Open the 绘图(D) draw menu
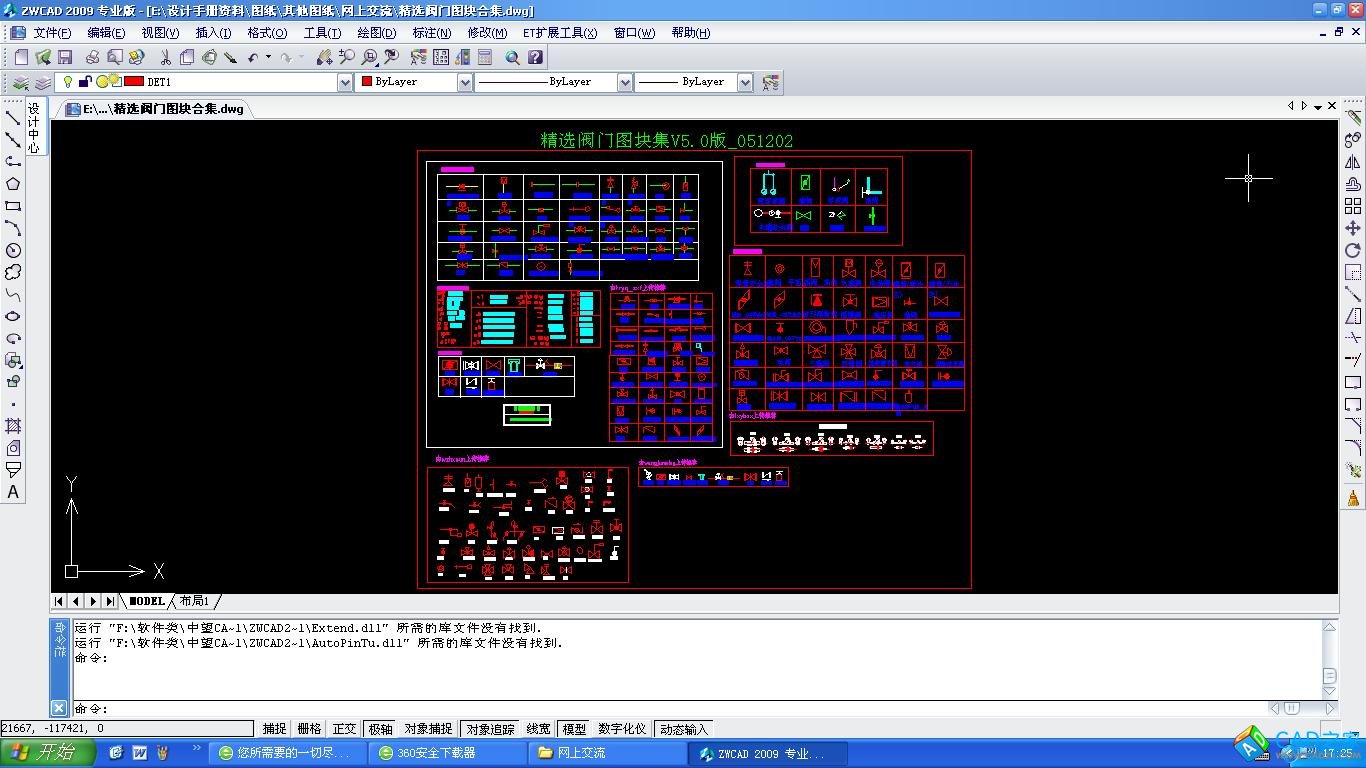 376,32
